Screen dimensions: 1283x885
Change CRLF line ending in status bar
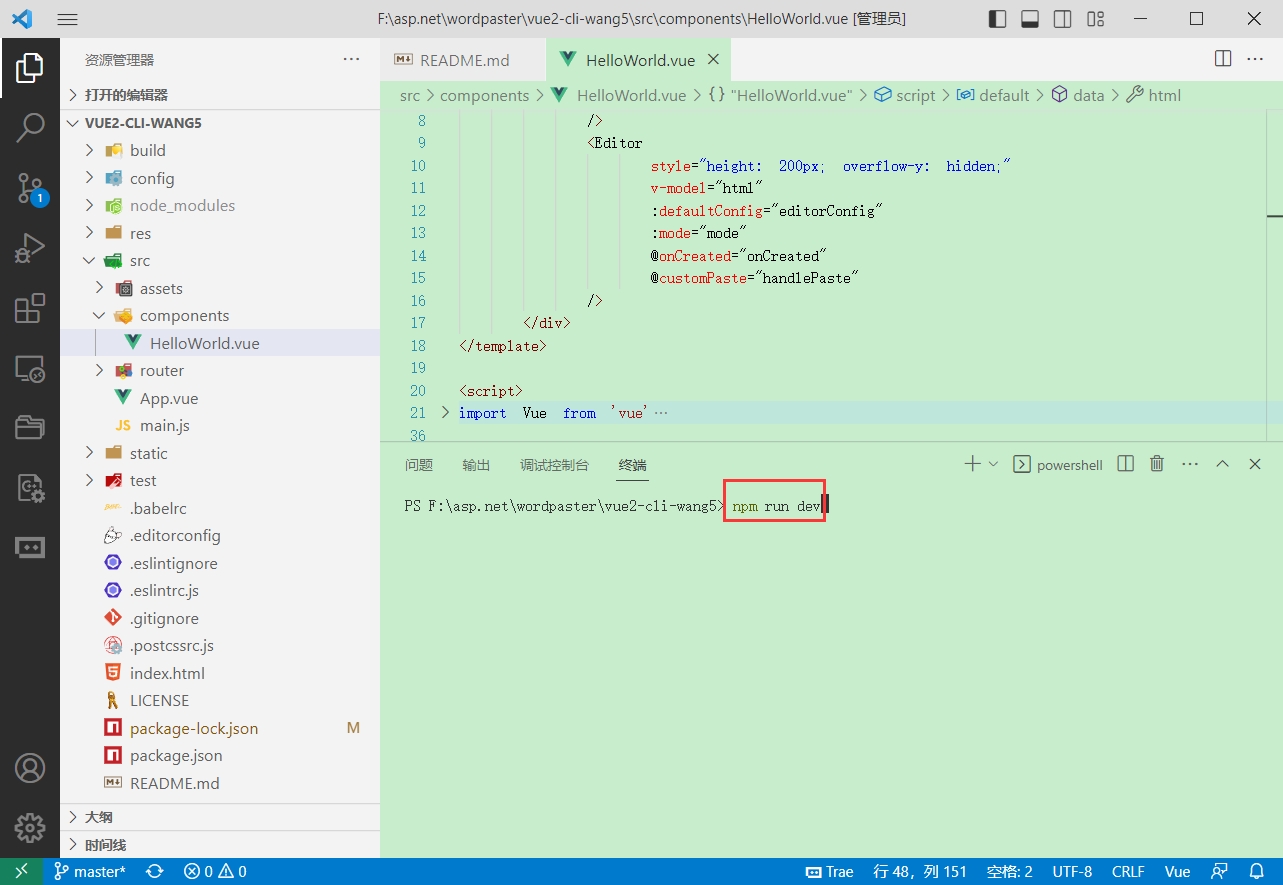click(1128, 871)
